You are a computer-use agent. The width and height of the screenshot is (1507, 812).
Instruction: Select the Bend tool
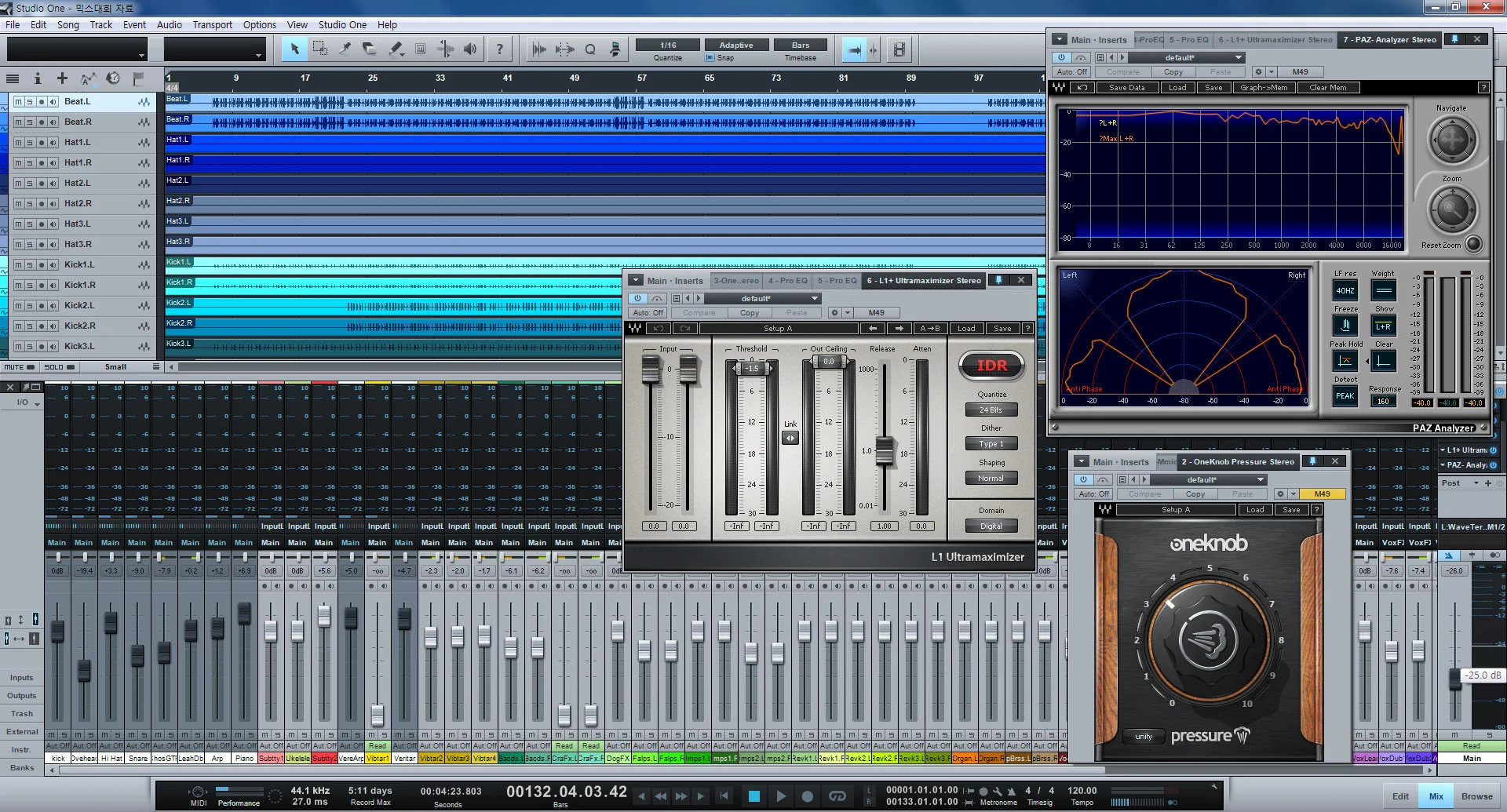(445, 49)
